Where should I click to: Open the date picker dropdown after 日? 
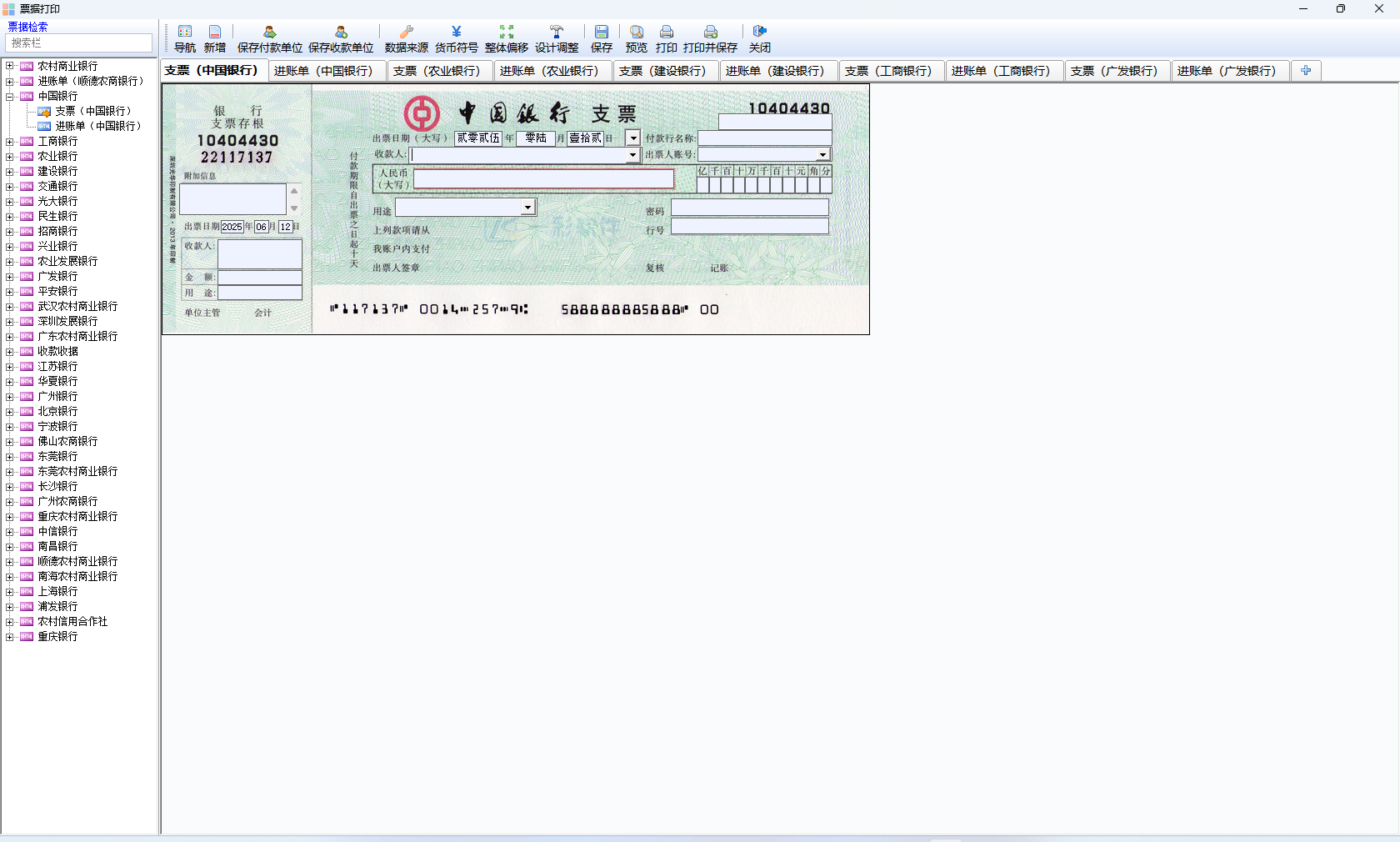pyautogui.click(x=633, y=138)
